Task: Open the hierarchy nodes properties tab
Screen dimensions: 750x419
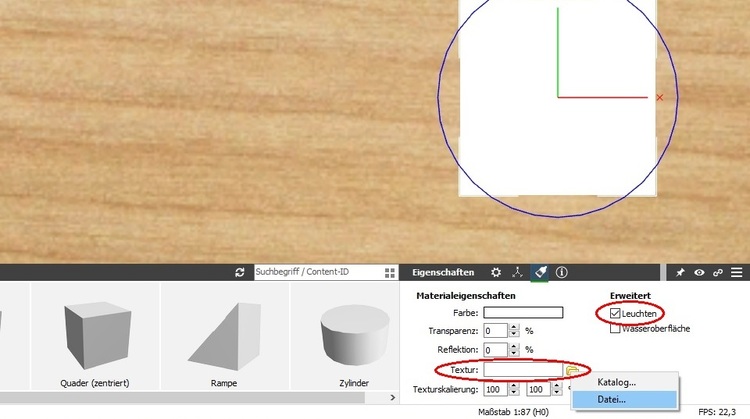Action: click(517, 272)
